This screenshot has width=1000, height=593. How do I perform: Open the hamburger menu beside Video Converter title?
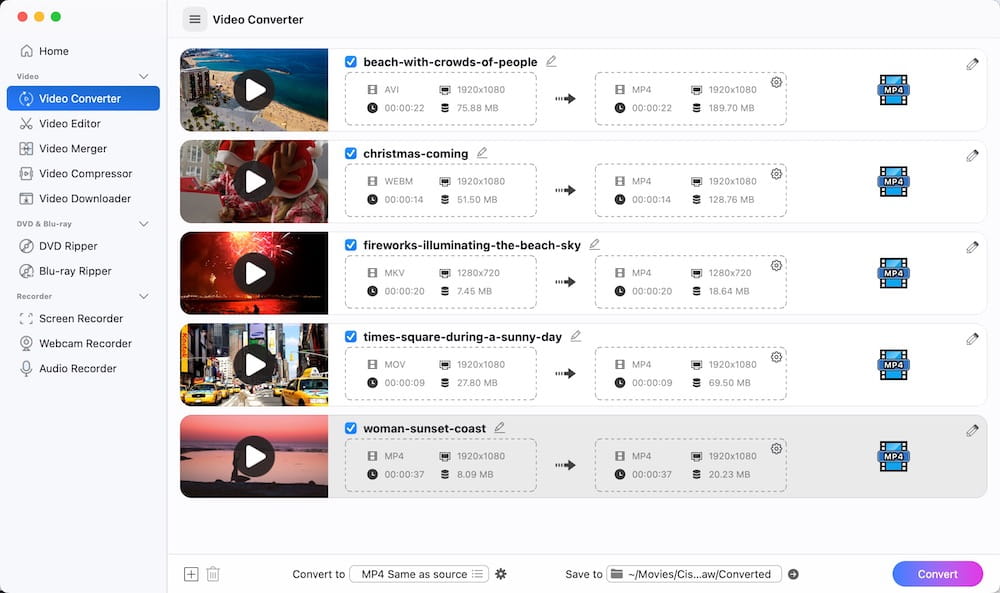[x=195, y=19]
